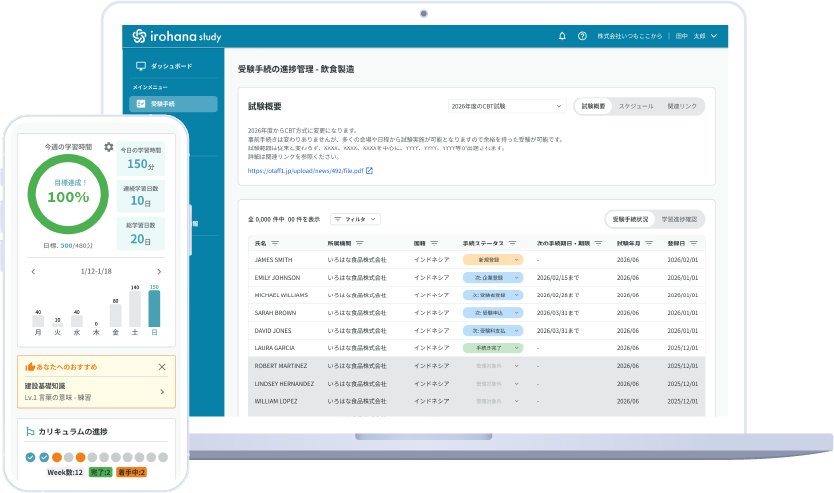This screenshot has height=493, width=834.
Task: Click the thumbs-up icon on あなたへのおすすめ
Action: 30,366
